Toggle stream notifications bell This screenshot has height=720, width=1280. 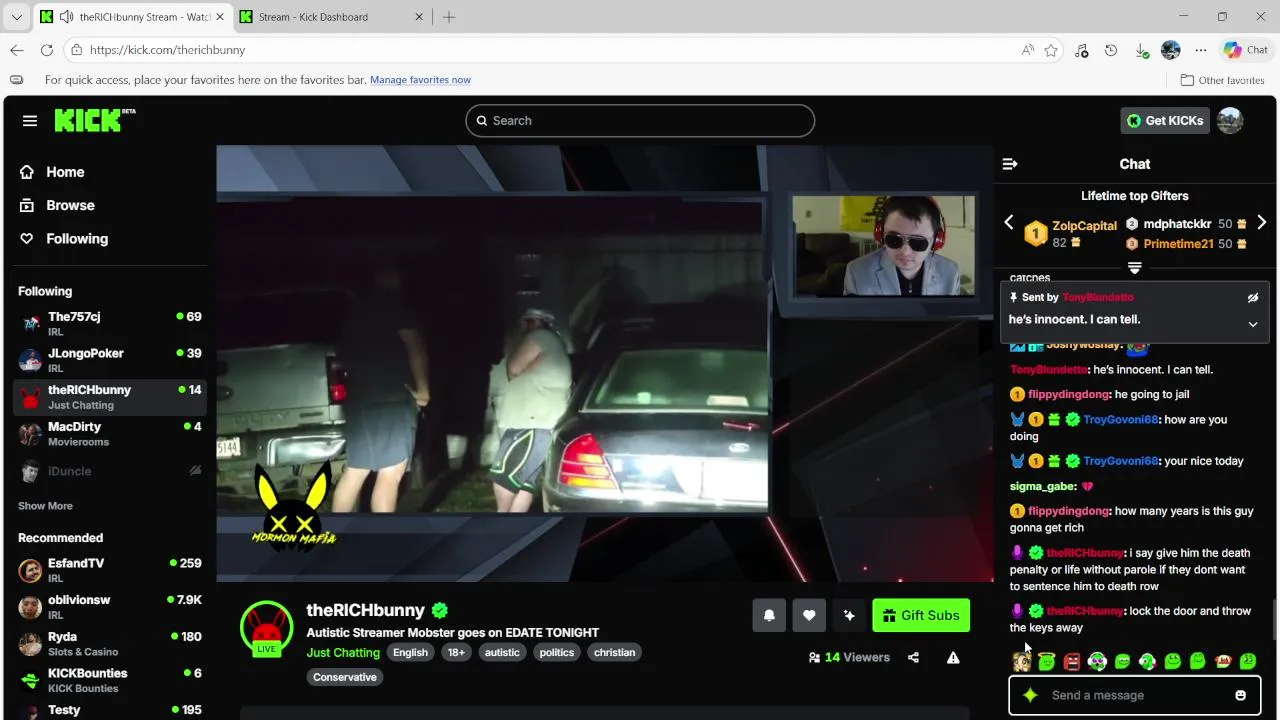coord(769,616)
